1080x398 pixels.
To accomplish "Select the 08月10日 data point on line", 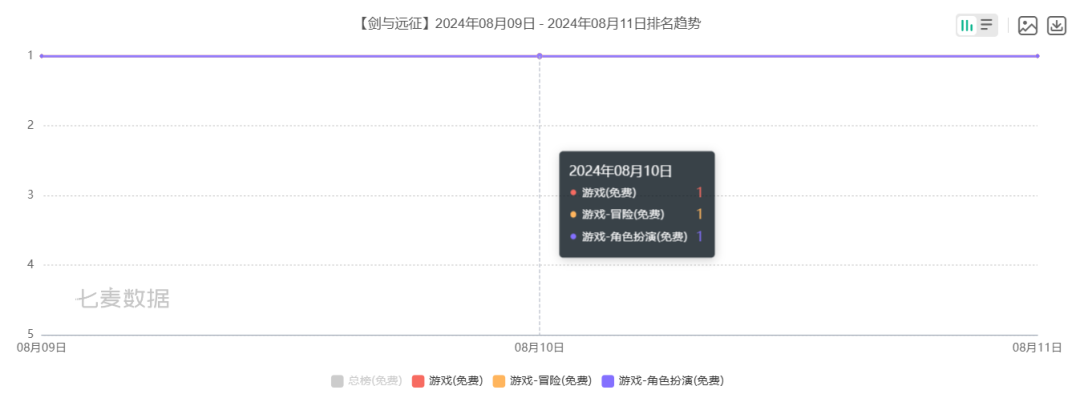I will pyautogui.click(x=539, y=56).
